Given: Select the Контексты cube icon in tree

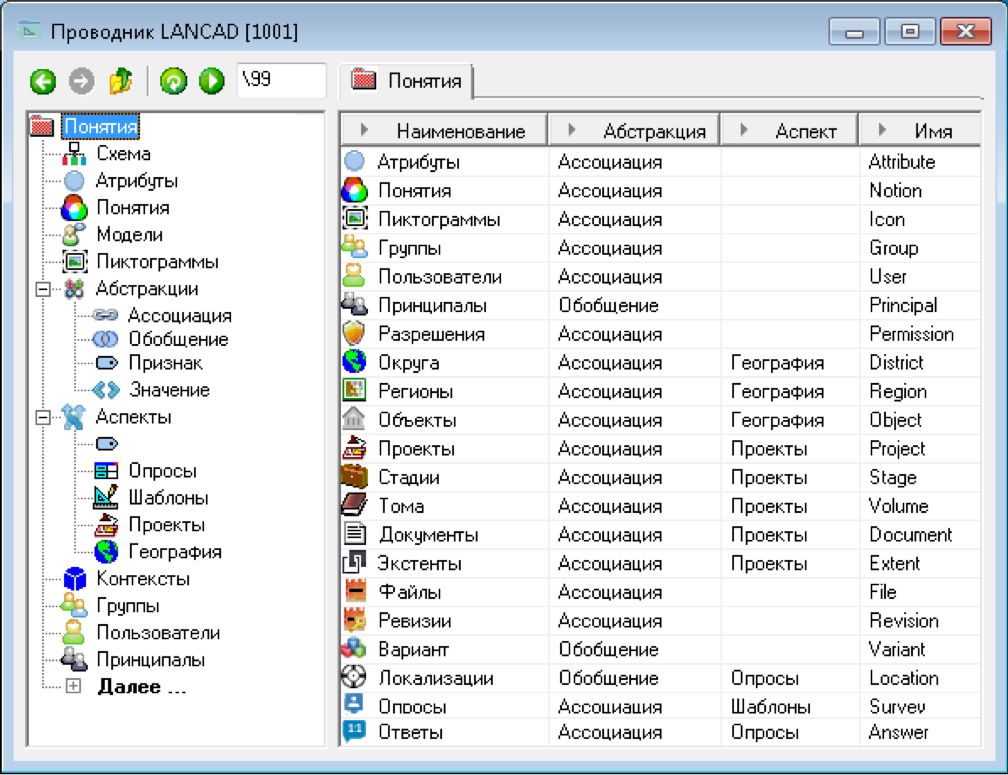Looking at the screenshot, I should click(75, 578).
